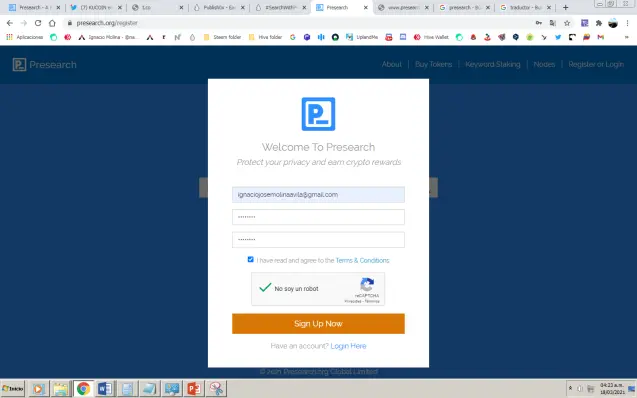Open Microsoft Word from the taskbar

coord(105,389)
